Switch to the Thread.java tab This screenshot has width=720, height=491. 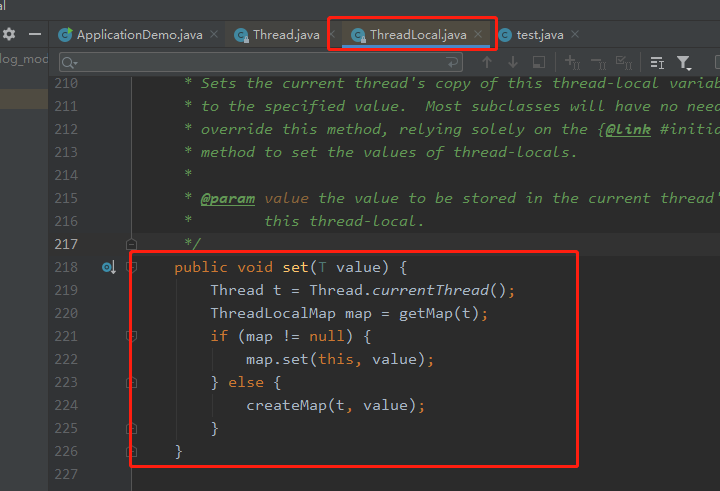tap(276, 35)
